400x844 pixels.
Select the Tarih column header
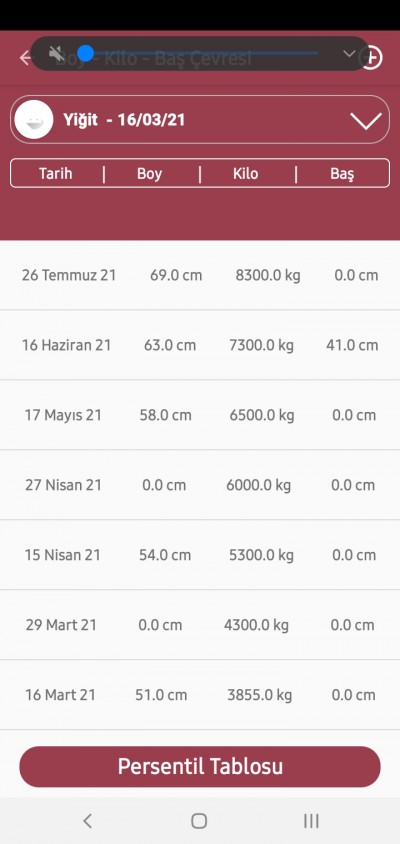point(55,174)
